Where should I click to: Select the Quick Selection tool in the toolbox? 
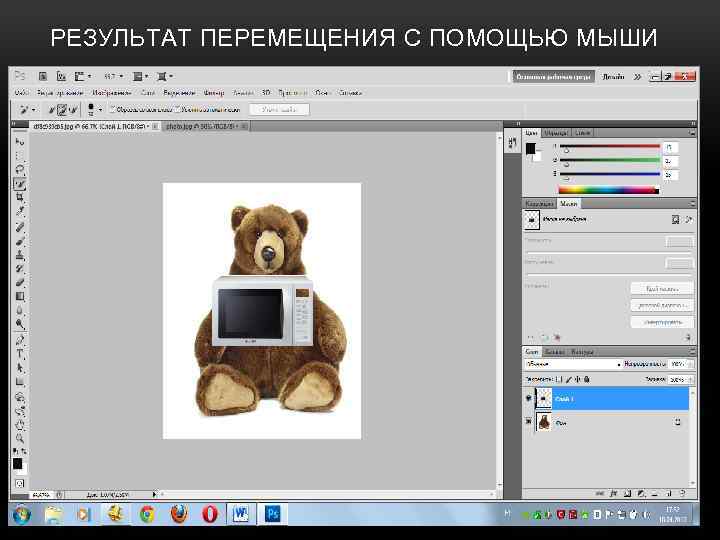click(x=19, y=184)
